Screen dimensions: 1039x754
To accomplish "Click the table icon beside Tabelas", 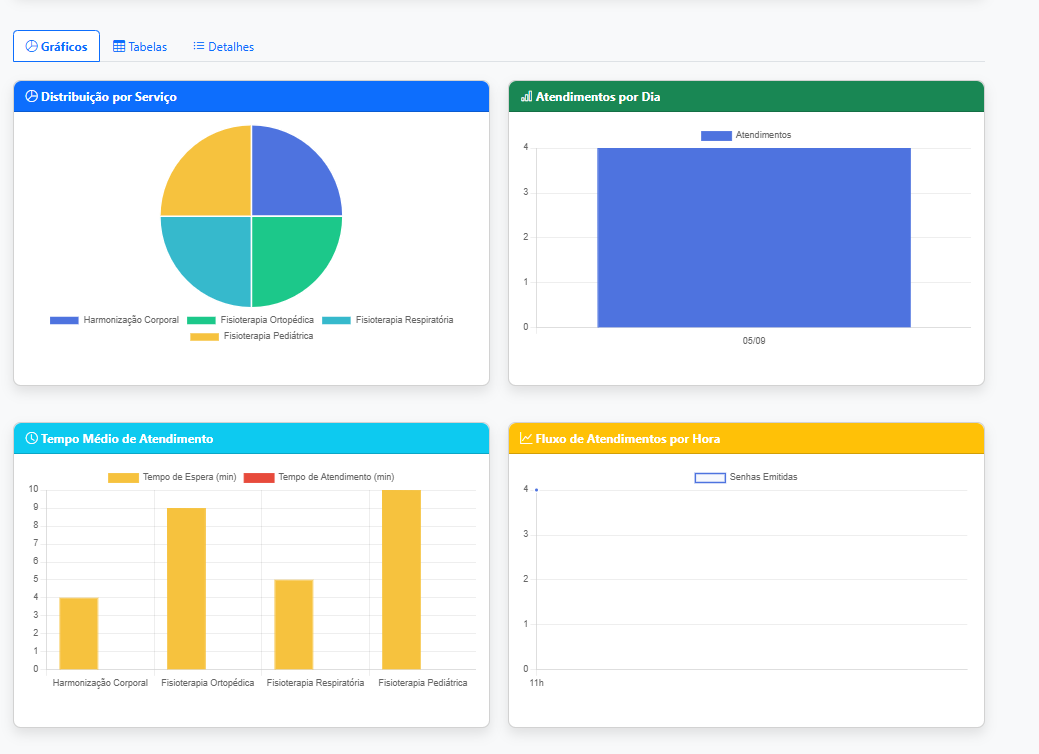I will 119,46.
